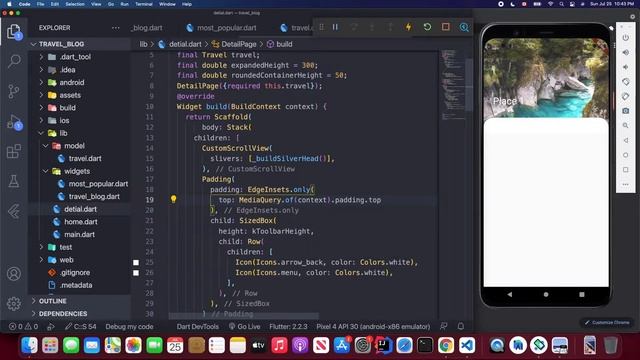This screenshot has width=640, height=360.
Task: Click emulator zoom icon
Action: click(x=626, y=126)
